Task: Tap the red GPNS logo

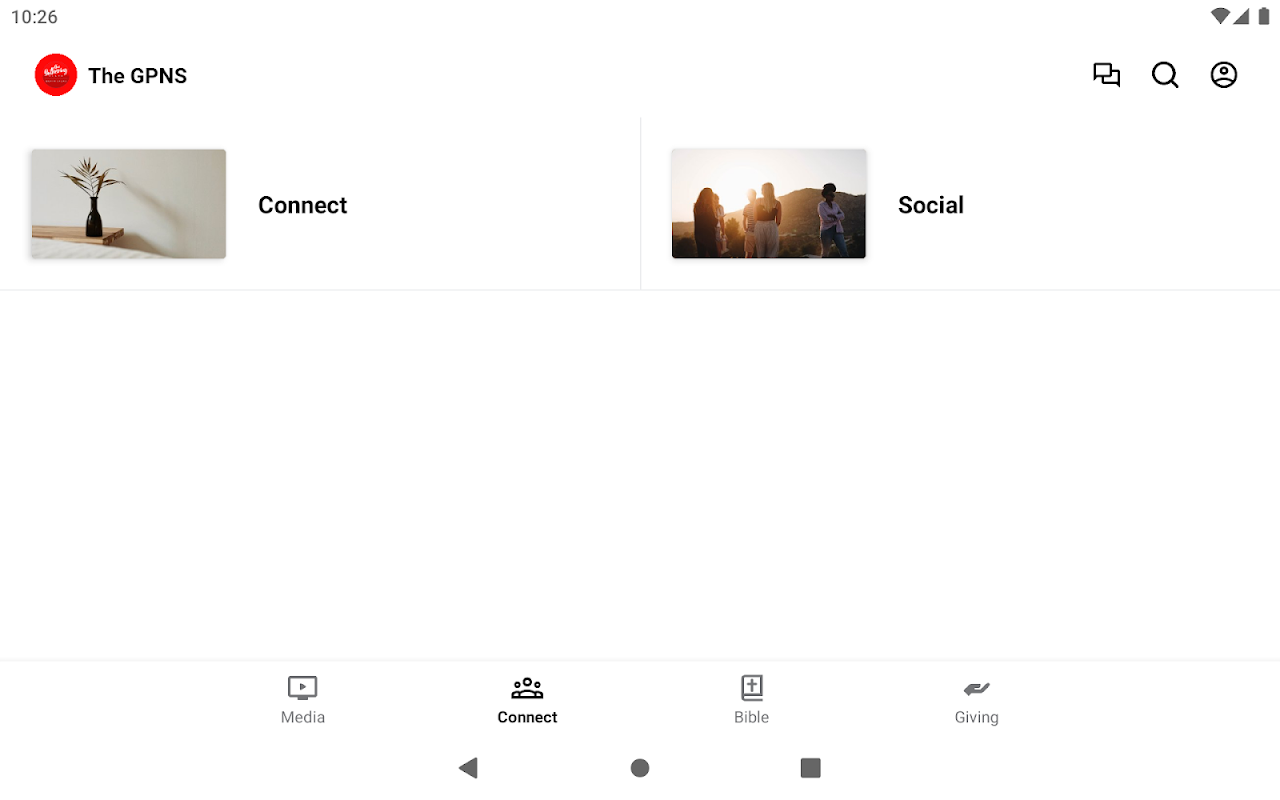Action: click(x=56, y=75)
